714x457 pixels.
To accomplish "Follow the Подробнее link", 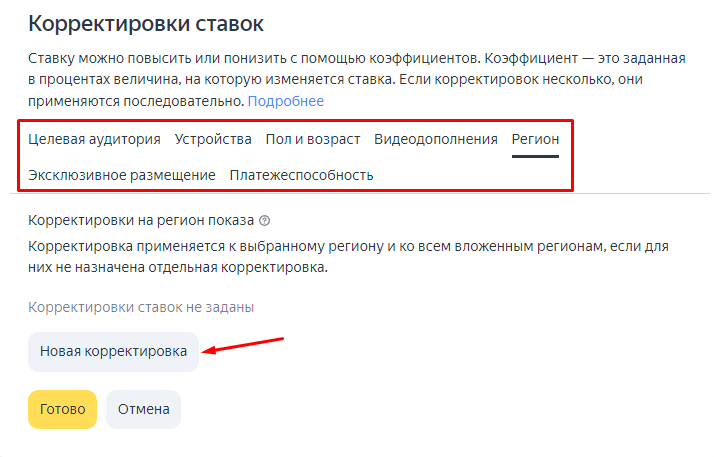I will click(286, 101).
